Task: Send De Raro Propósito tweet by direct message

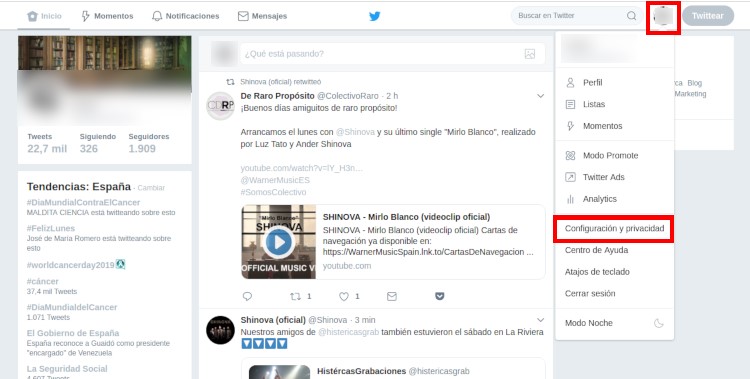Action: point(392,296)
